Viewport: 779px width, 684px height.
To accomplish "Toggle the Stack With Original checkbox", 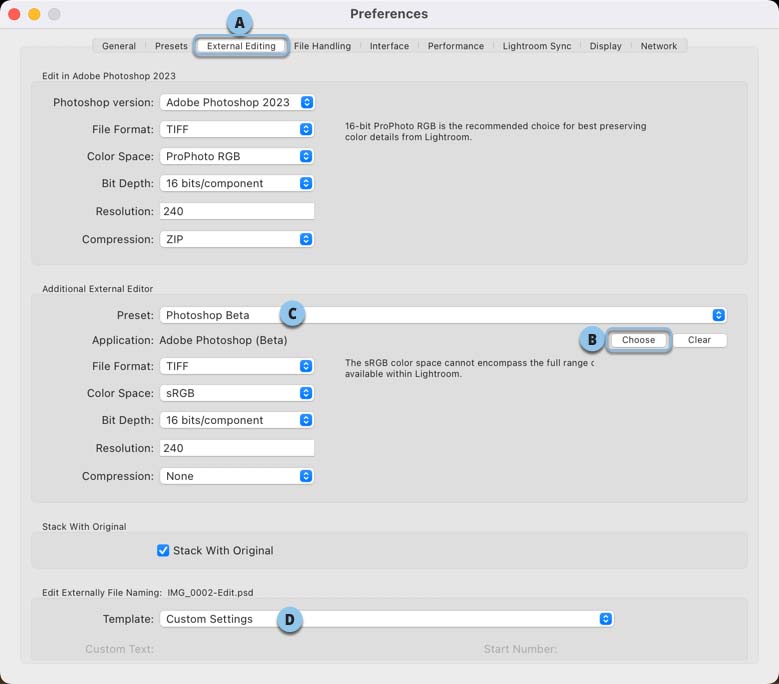I will [x=163, y=550].
